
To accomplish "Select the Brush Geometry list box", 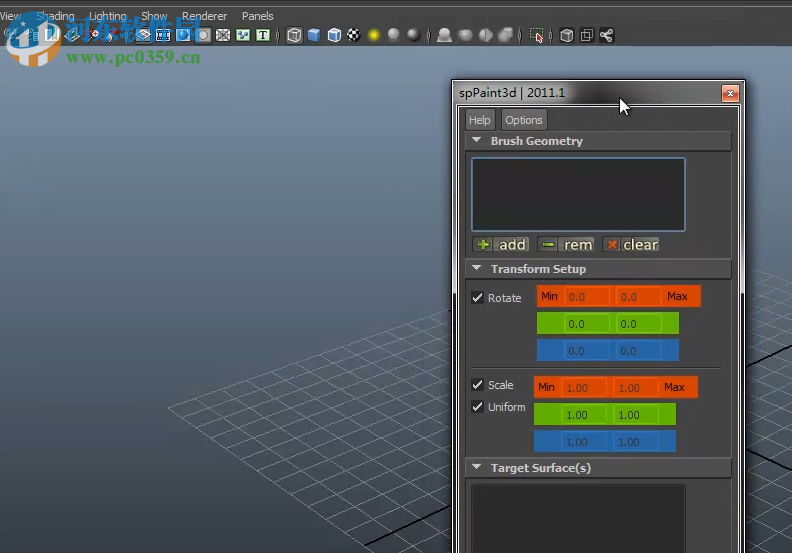I will [578, 194].
